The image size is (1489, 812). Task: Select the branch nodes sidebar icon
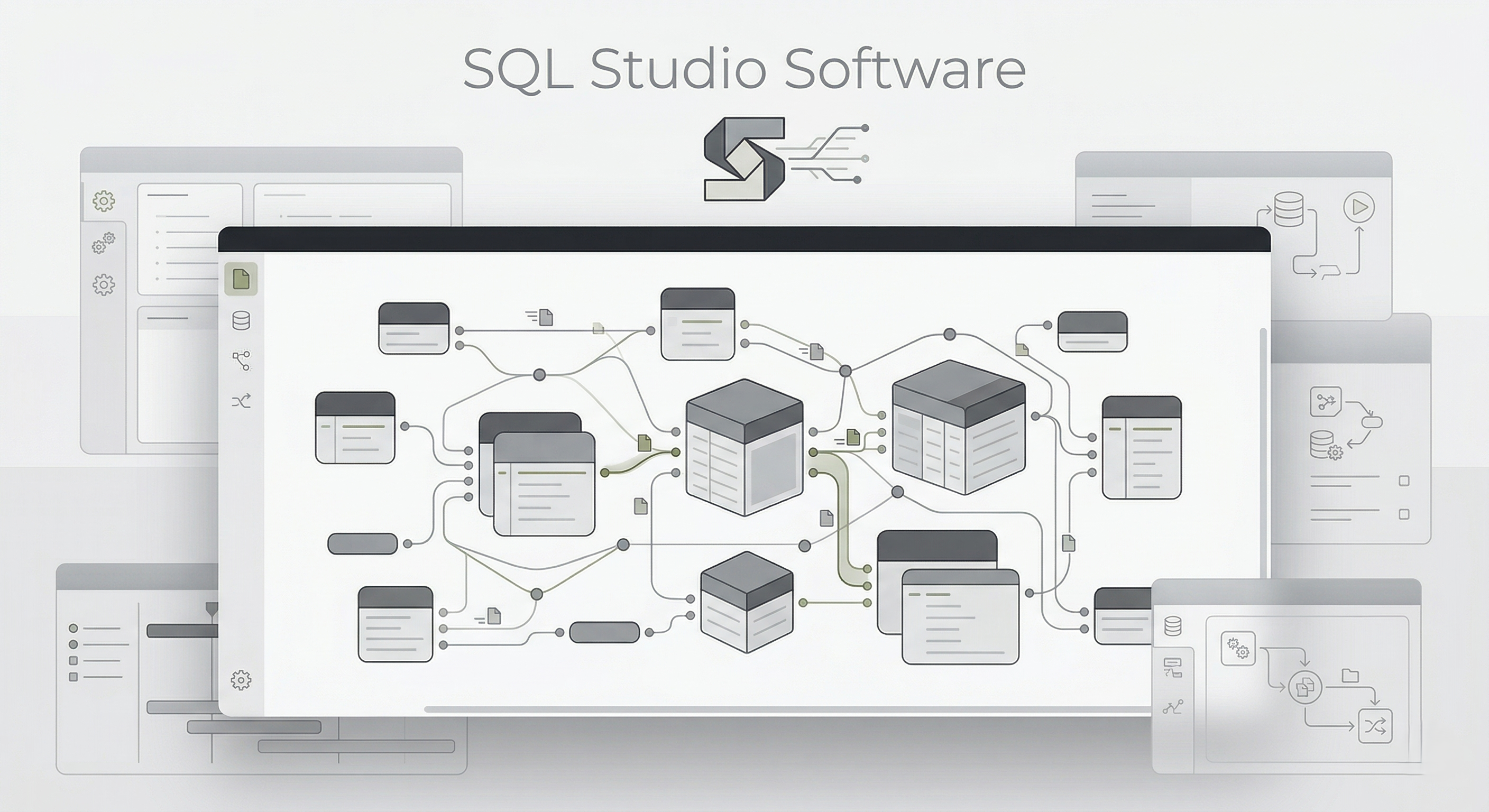click(241, 360)
